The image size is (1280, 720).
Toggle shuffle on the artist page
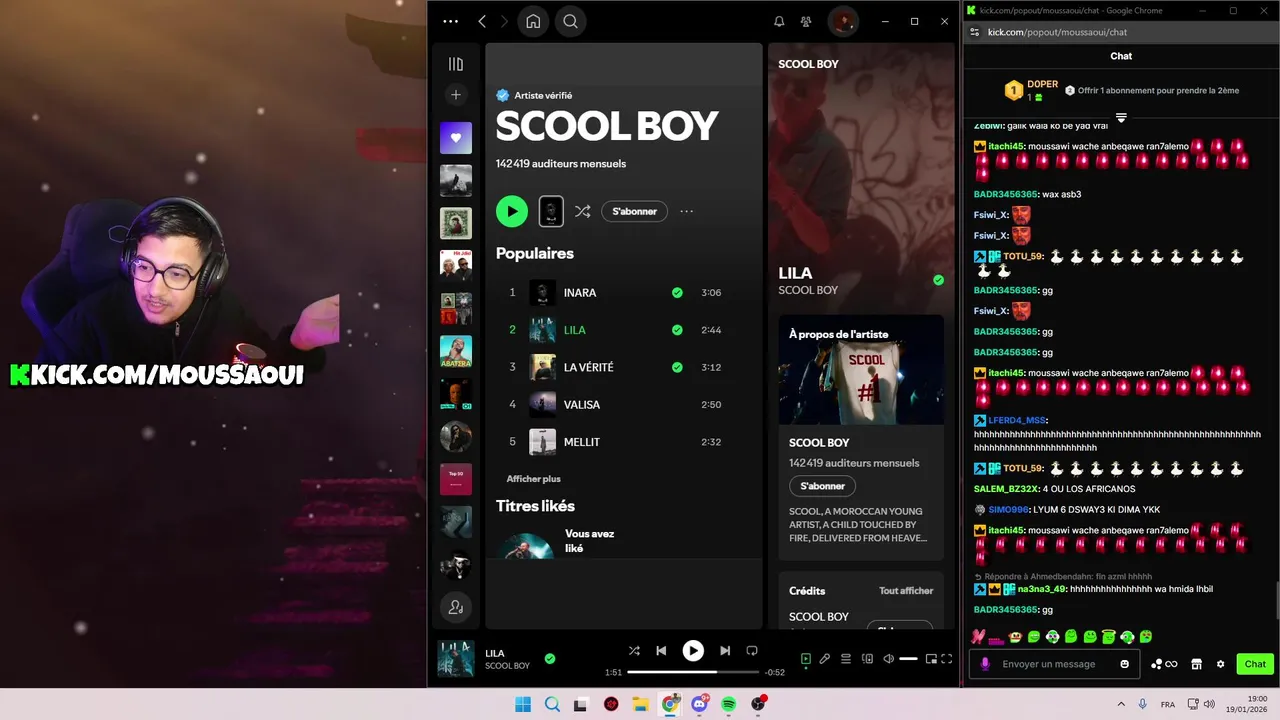click(x=583, y=211)
